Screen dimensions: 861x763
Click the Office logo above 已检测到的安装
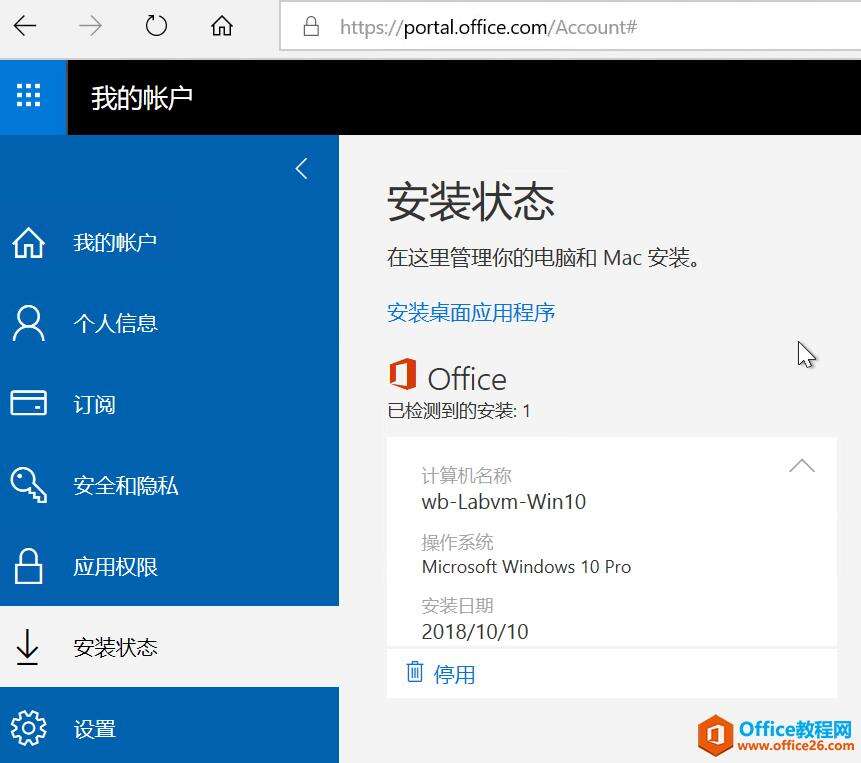pyautogui.click(x=405, y=377)
